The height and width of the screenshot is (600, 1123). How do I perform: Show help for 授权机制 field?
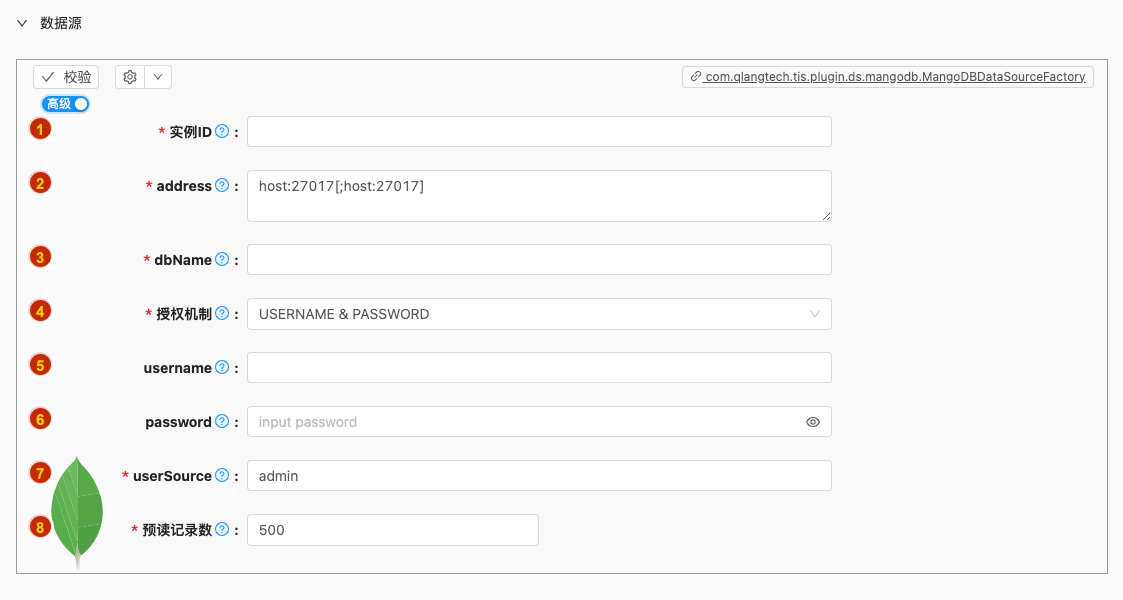(222, 314)
